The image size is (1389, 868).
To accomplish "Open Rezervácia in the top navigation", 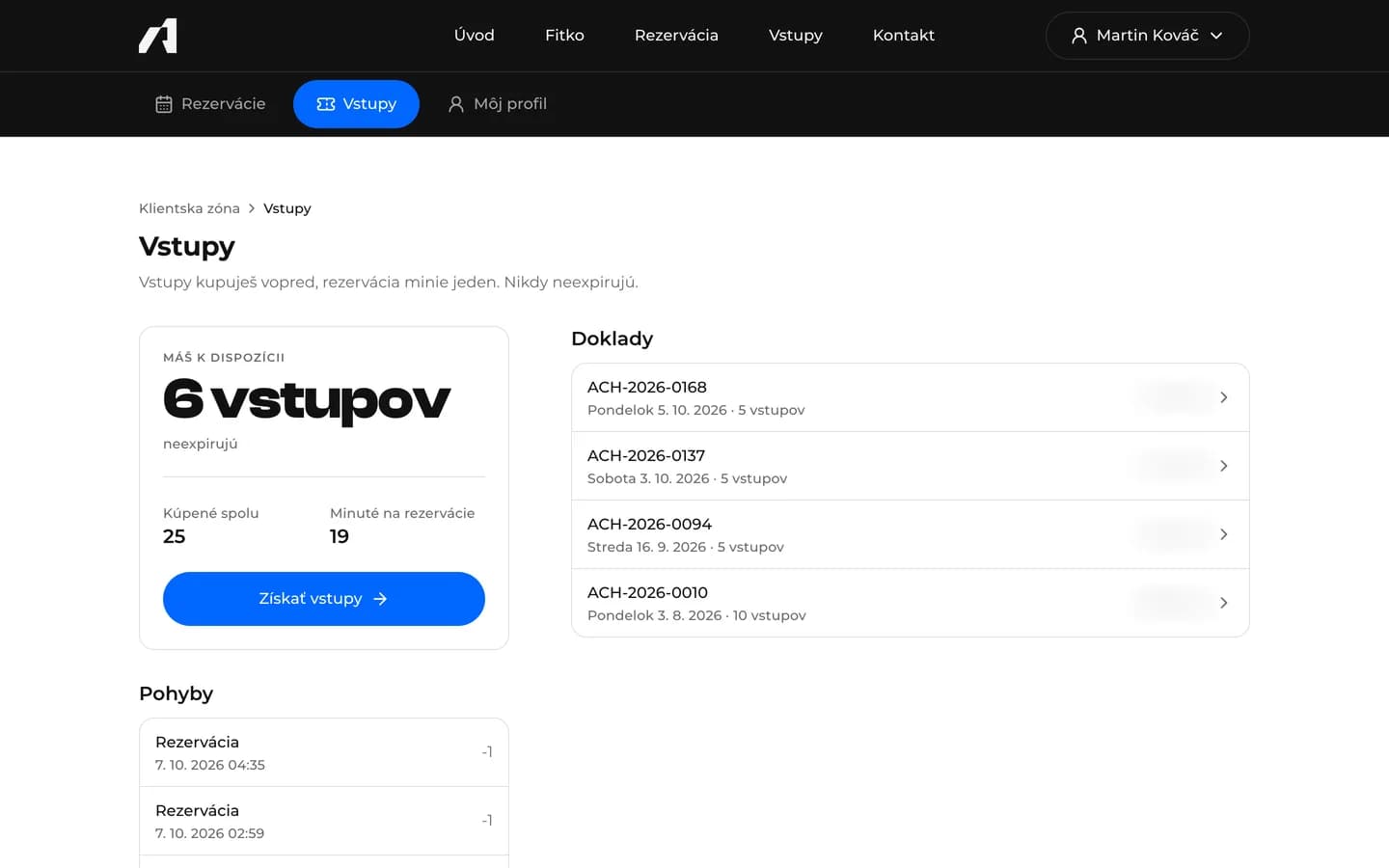I will (676, 36).
